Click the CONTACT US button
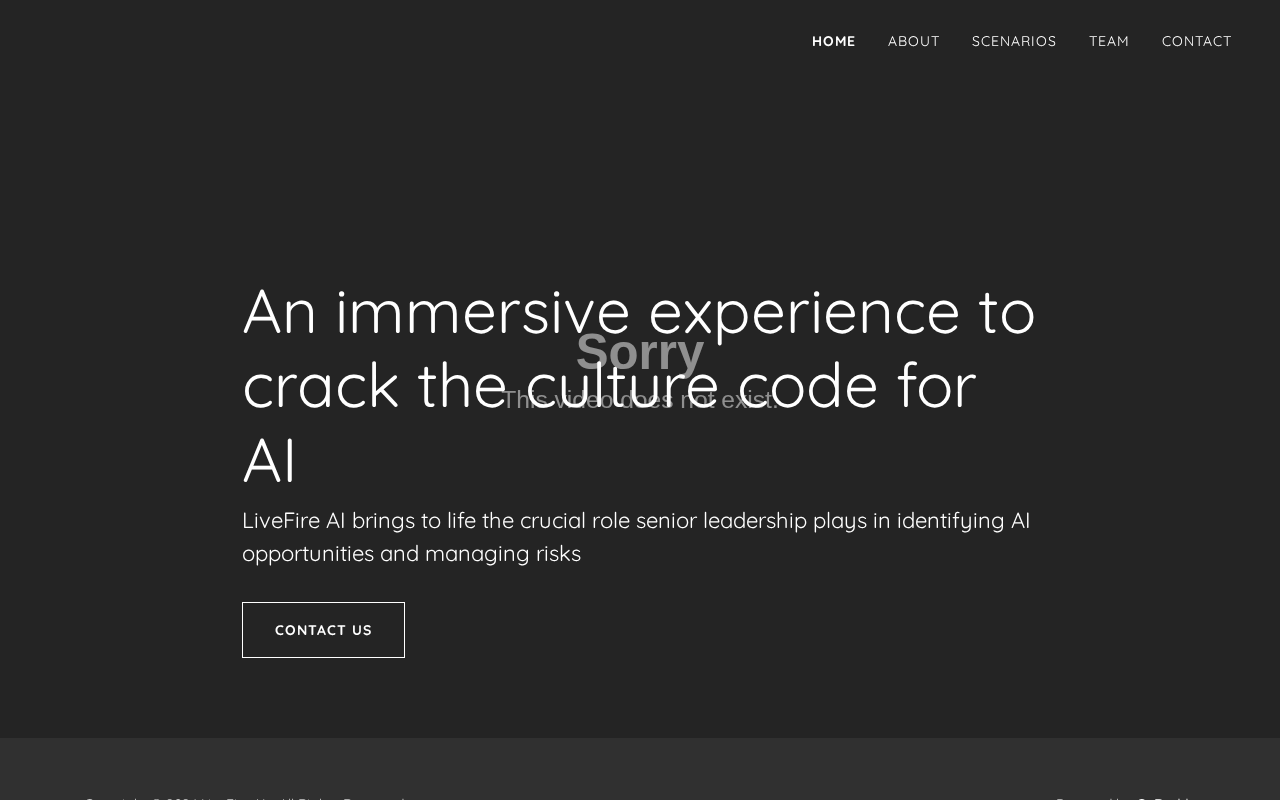1280x800 pixels. pyautogui.click(x=323, y=630)
